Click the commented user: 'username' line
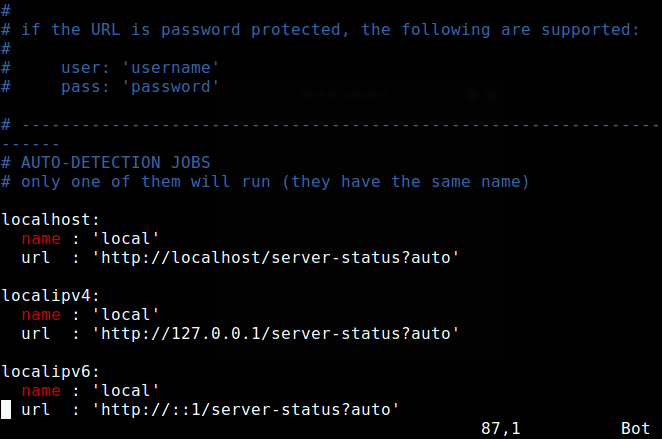The width and height of the screenshot is (662, 439). click(x=140, y=67)
